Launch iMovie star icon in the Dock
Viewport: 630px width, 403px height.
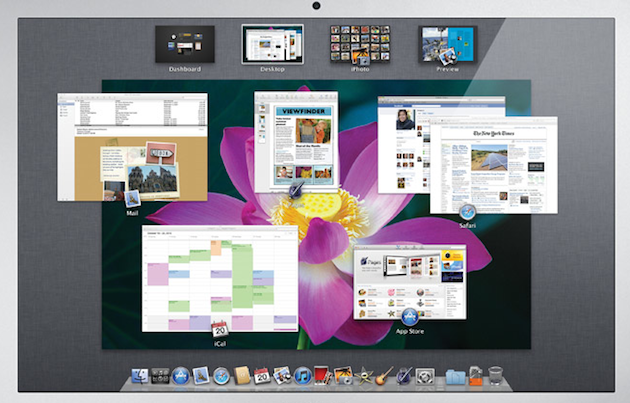364,376
